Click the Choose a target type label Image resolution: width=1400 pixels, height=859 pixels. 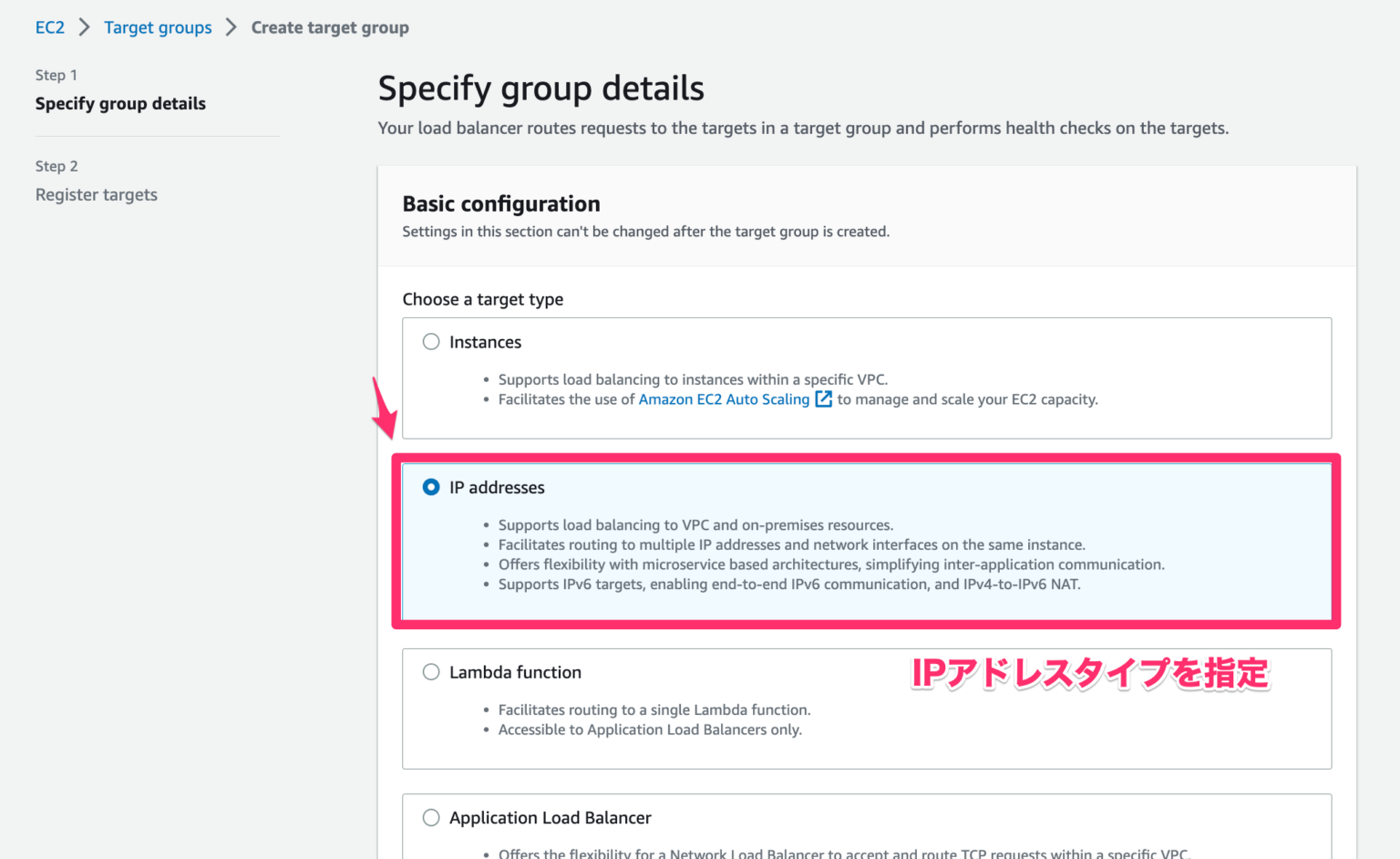[x=482, y=299]
